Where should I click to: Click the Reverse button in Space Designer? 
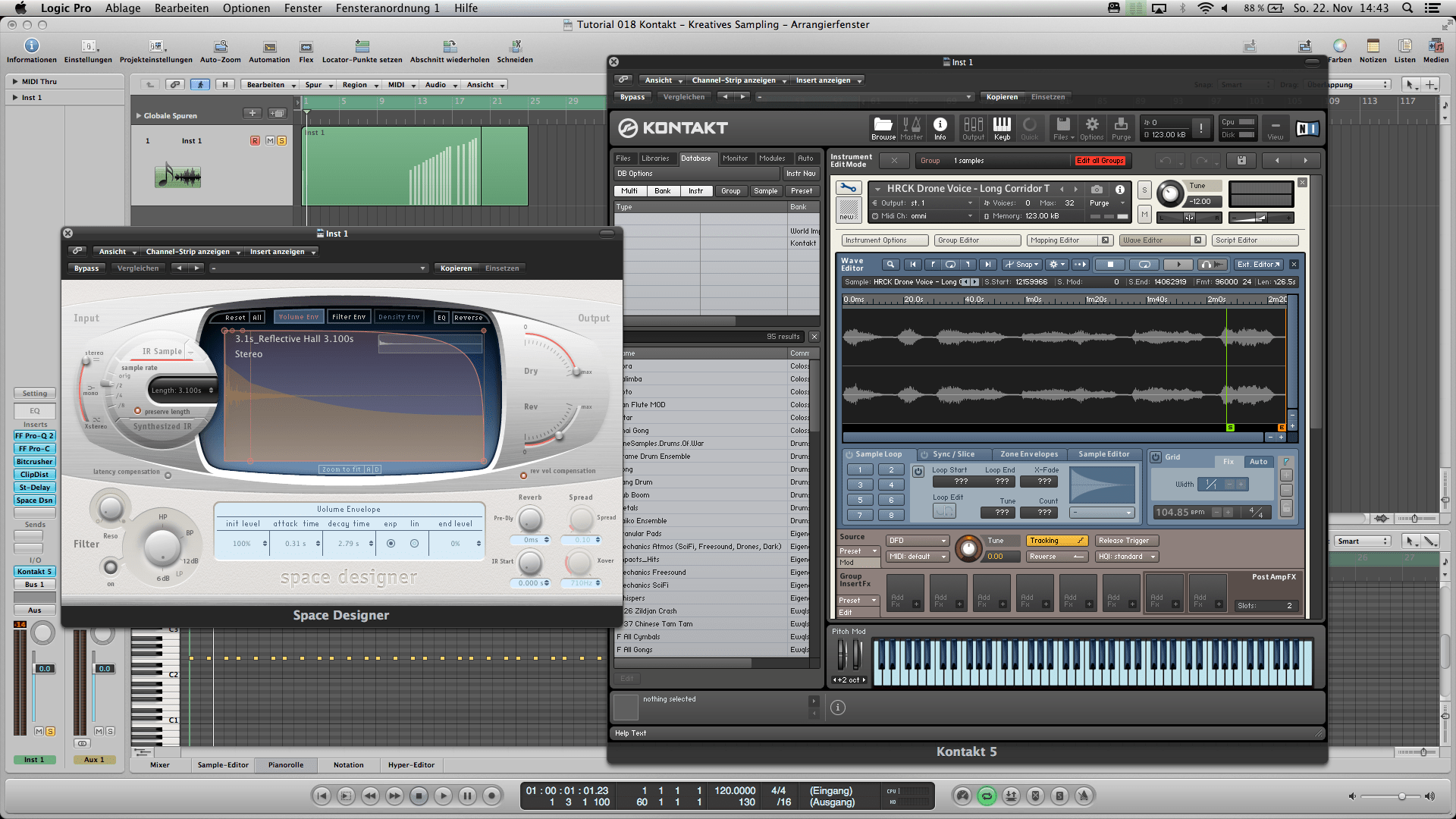(468, 317)
